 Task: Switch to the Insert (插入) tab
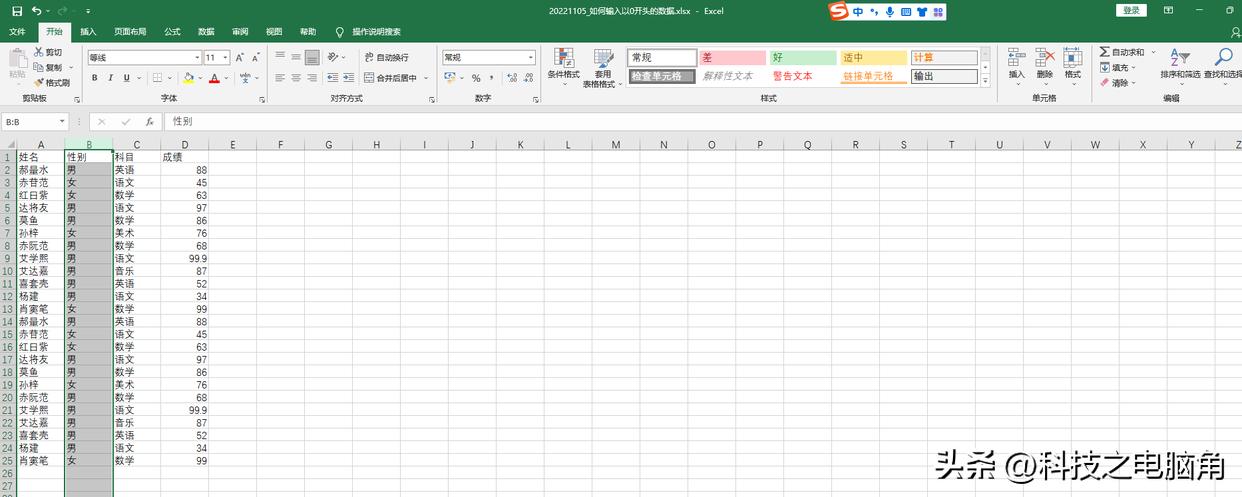pyautogui.click(x=88, y=32)
